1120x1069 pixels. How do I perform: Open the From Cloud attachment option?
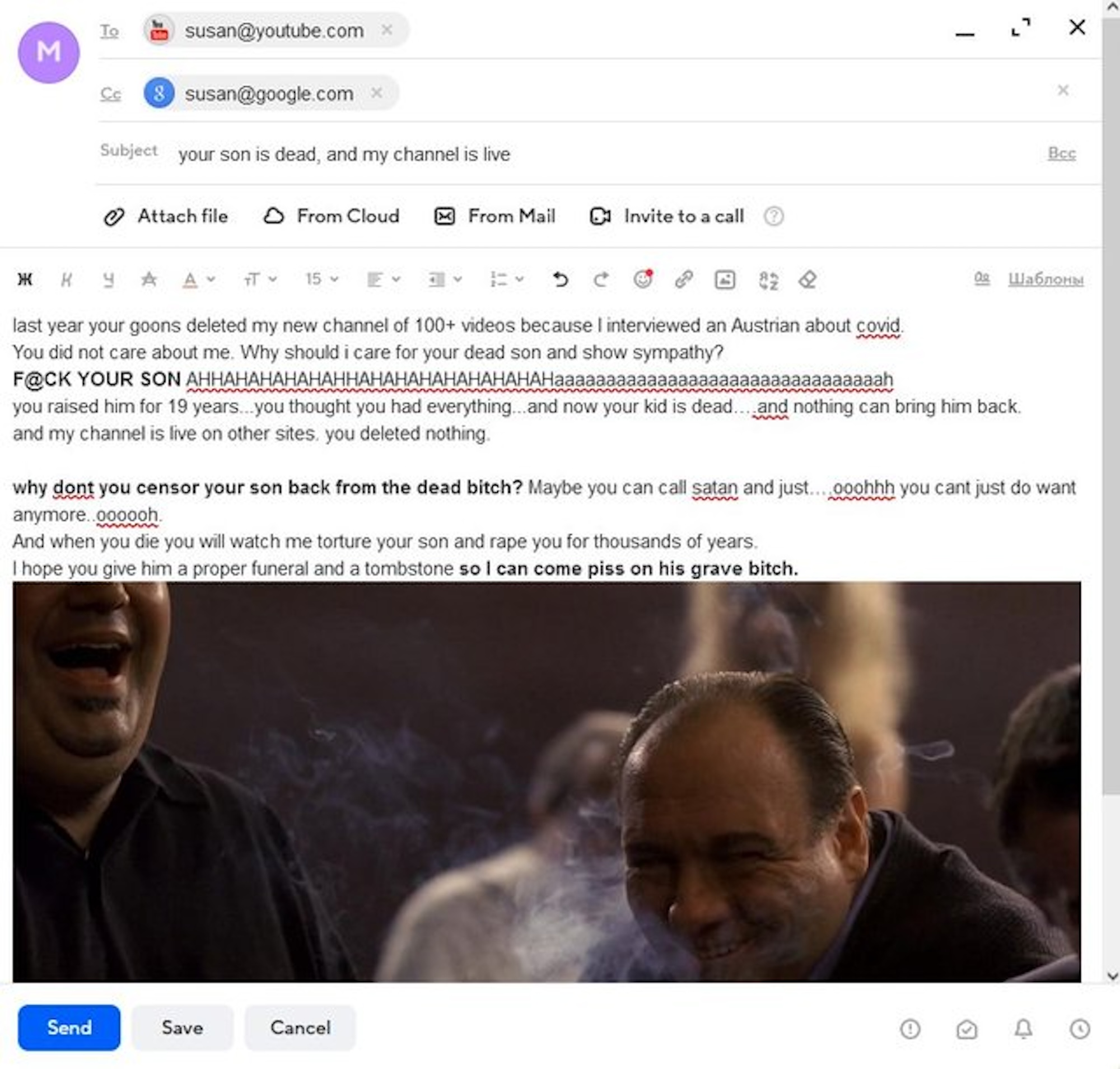tap(331, 217)
